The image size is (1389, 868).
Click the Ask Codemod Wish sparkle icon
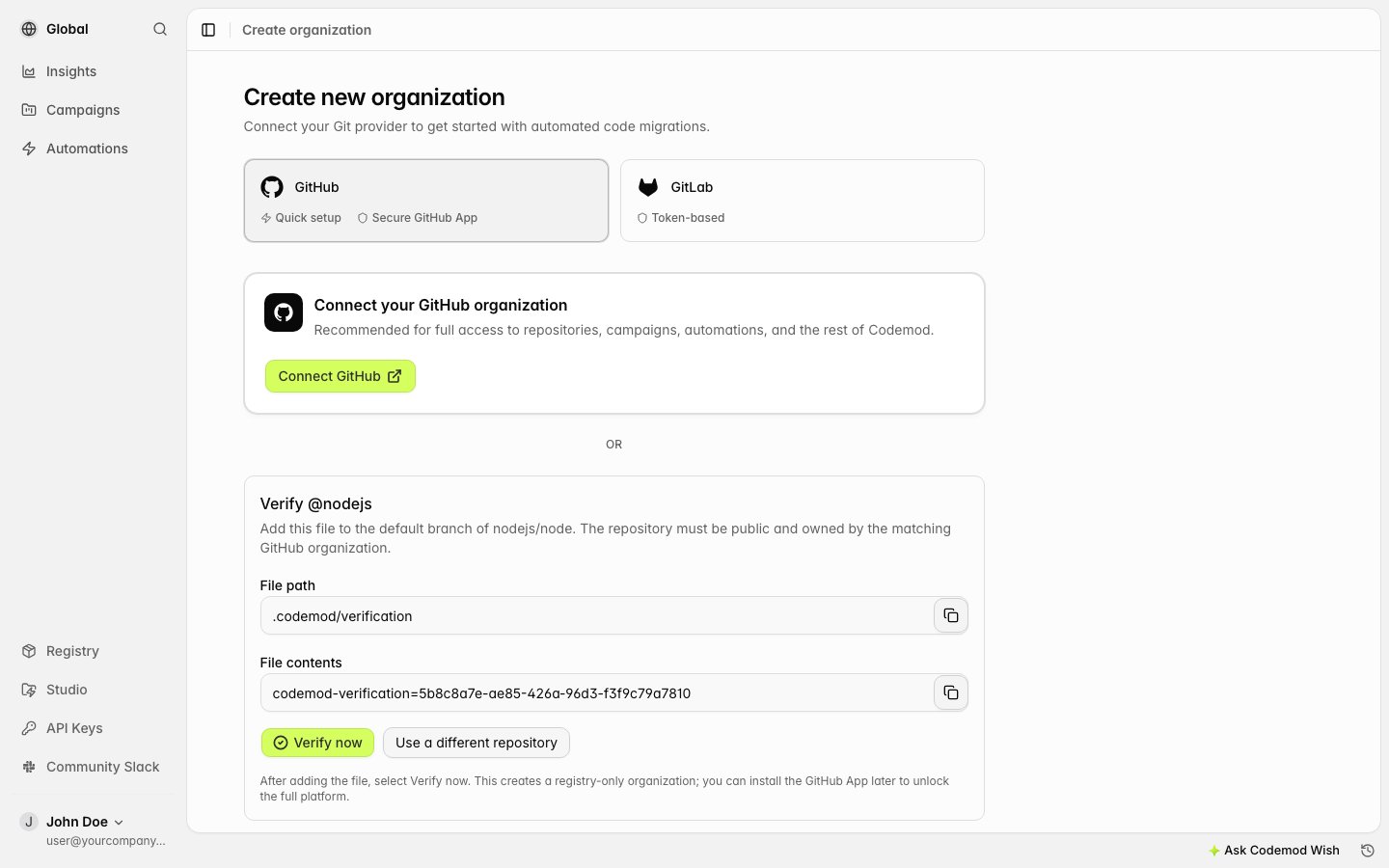(1214, 851)
